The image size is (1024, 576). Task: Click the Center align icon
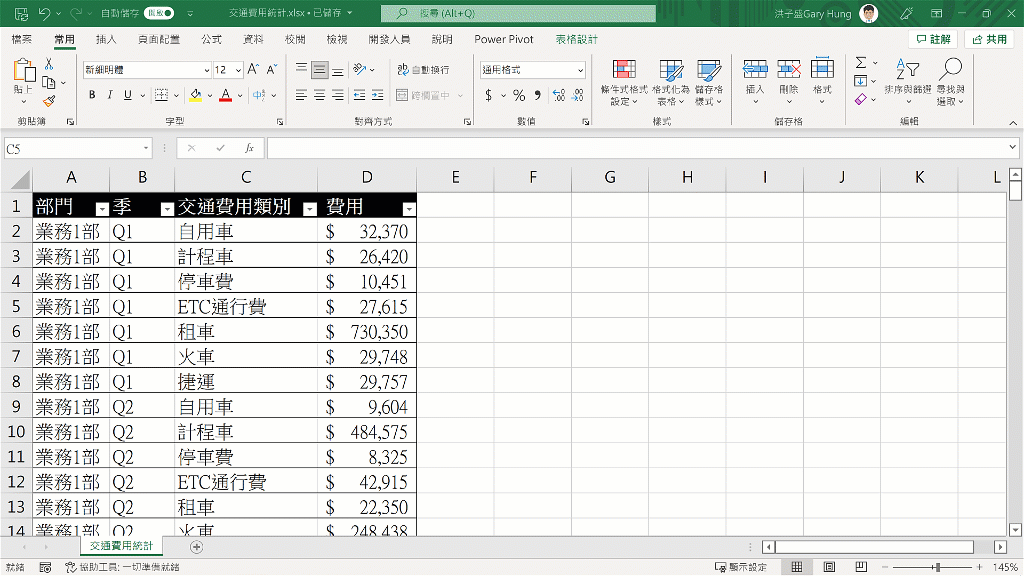coord(319,95)
